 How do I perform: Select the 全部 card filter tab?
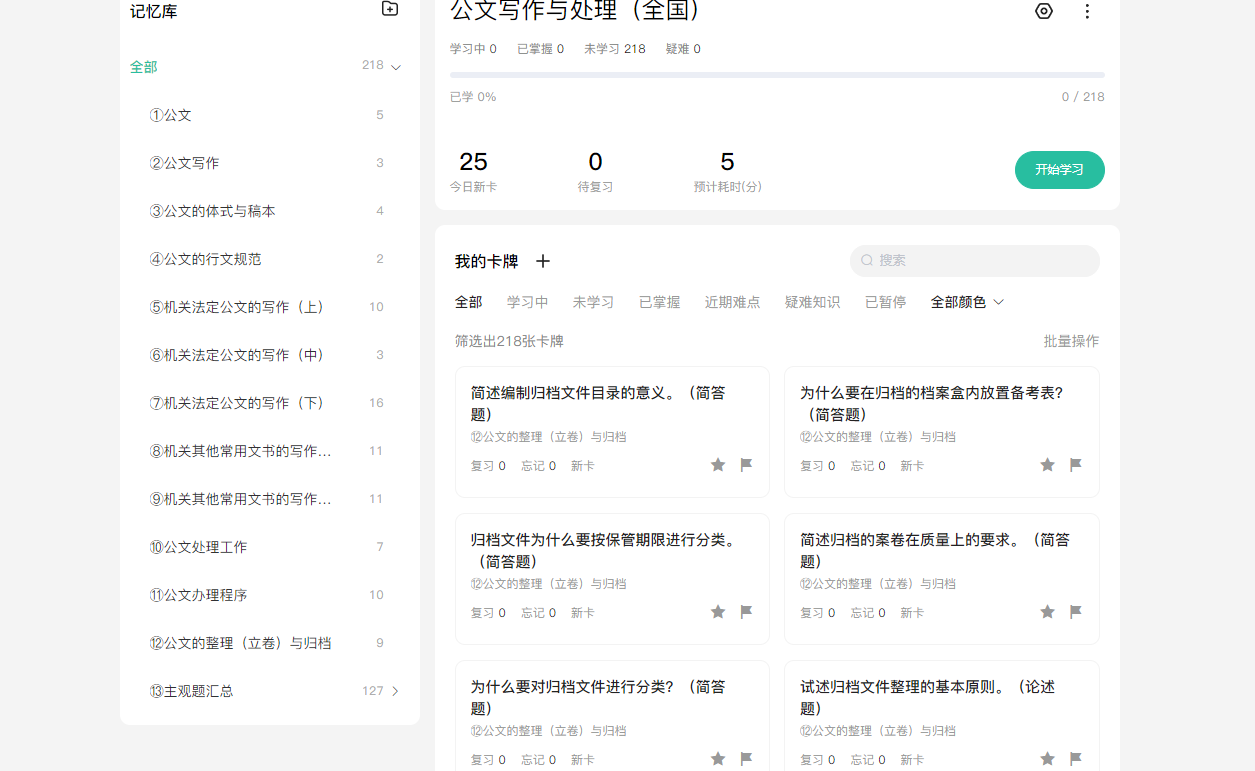[469, 302]
